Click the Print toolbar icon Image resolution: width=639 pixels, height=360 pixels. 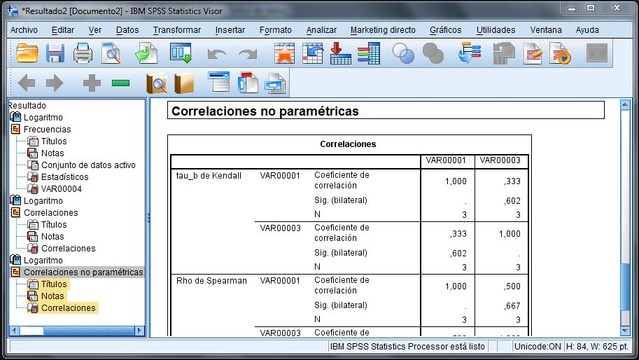tap(83, 53)
